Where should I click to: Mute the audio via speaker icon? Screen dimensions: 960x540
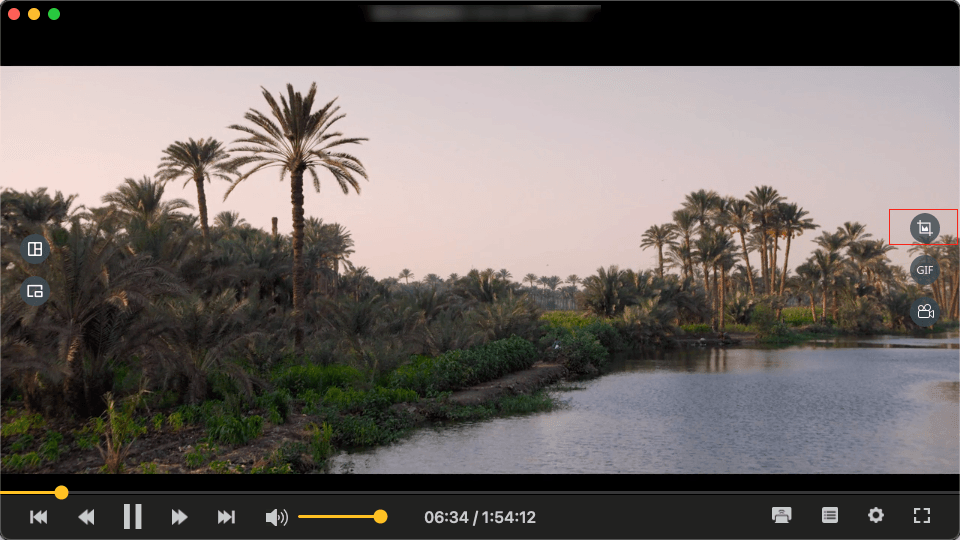275,517
